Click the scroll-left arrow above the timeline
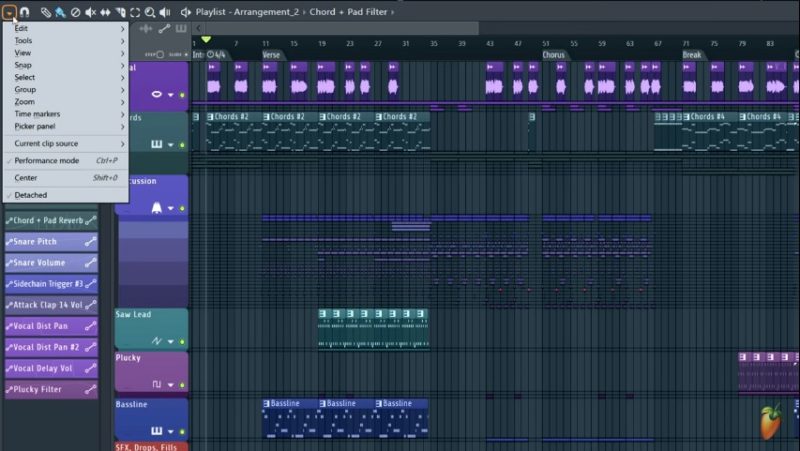The width and height of the screenshot is (800, 451). click(198, 29)
